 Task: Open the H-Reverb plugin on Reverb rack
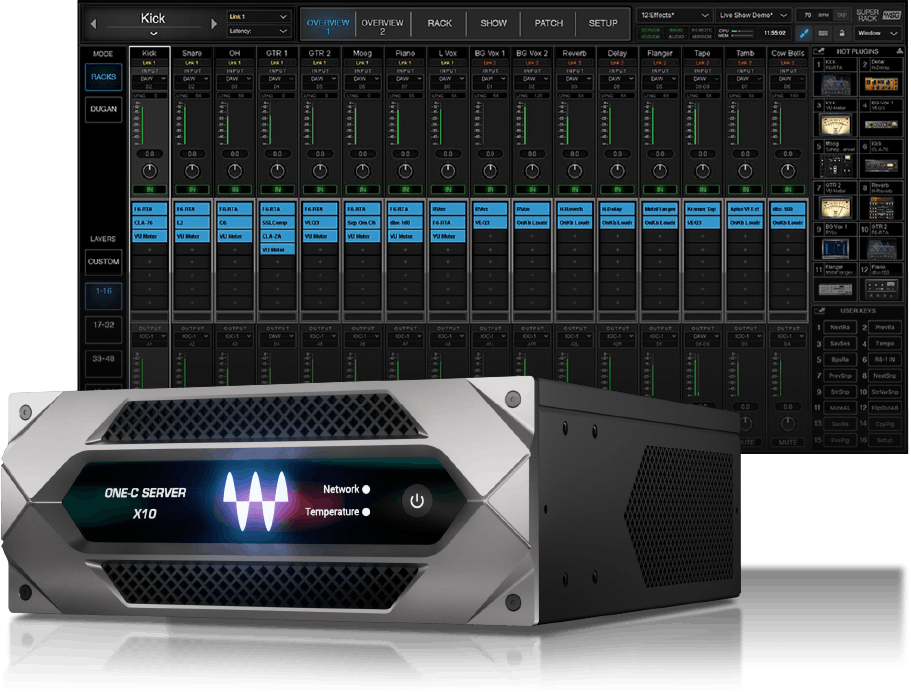[x=575, y=209]
